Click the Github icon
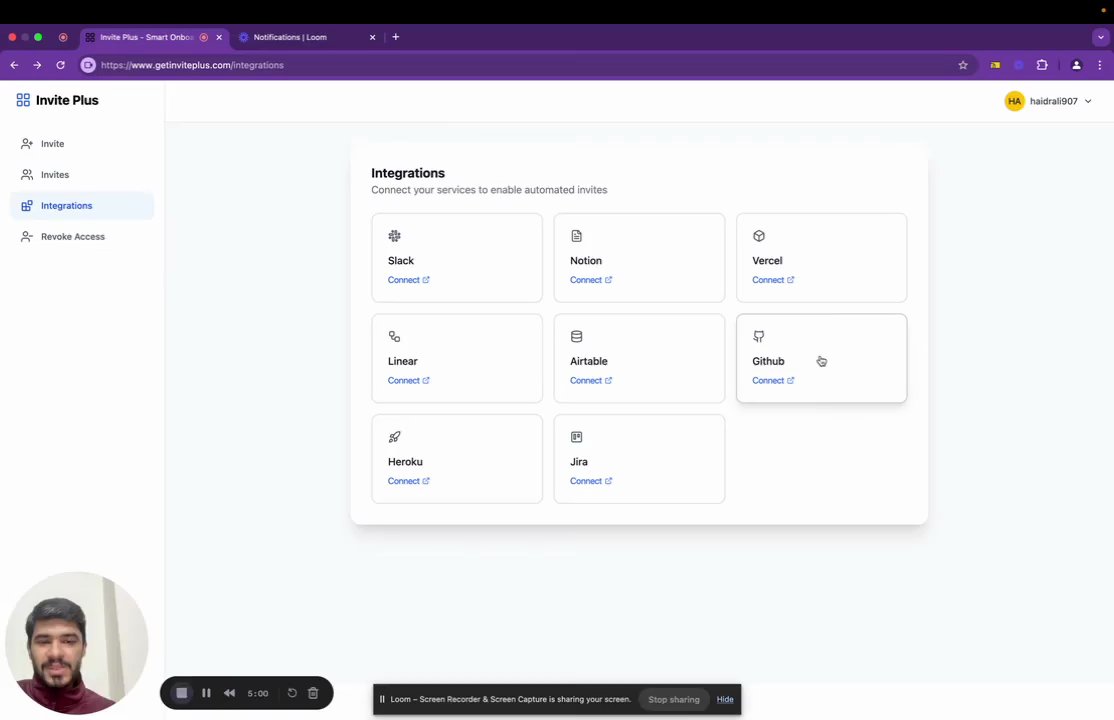Image resolution: width=1114 pixels, height=720 pixels. pyautogui.click(x=759, y=336)
